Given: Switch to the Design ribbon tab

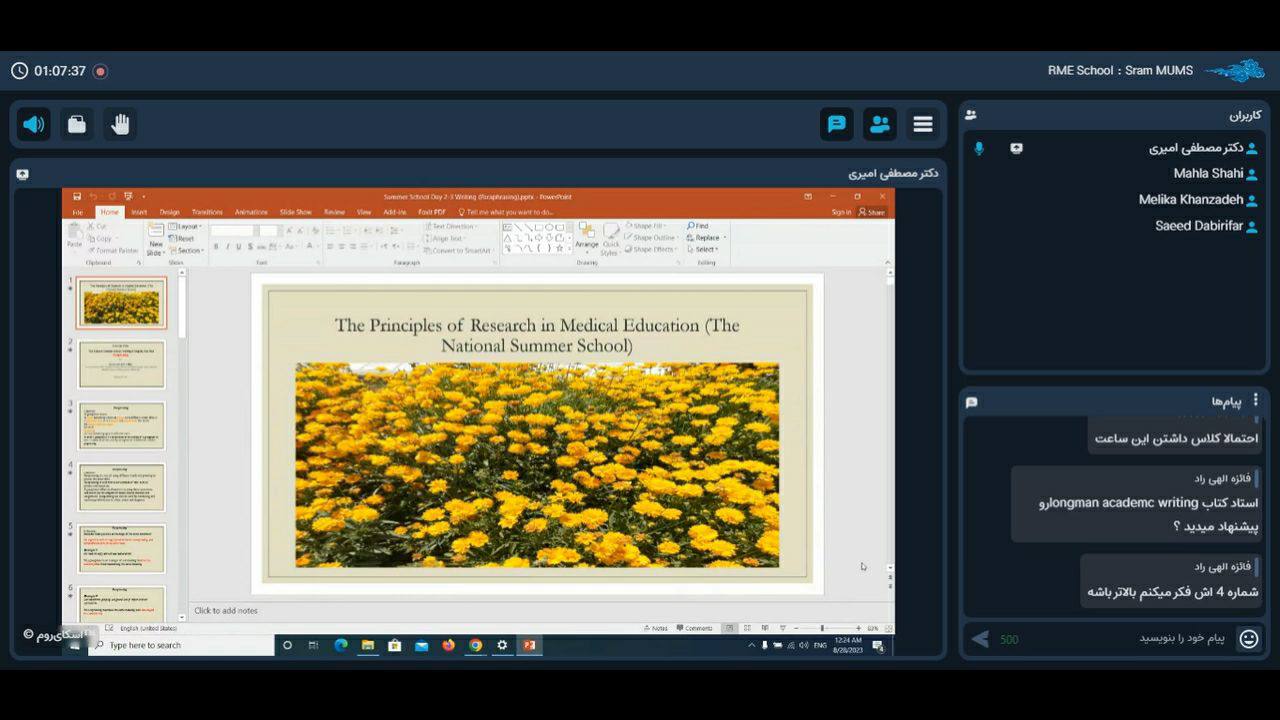Looking at the screenshot, I should 169,212.
